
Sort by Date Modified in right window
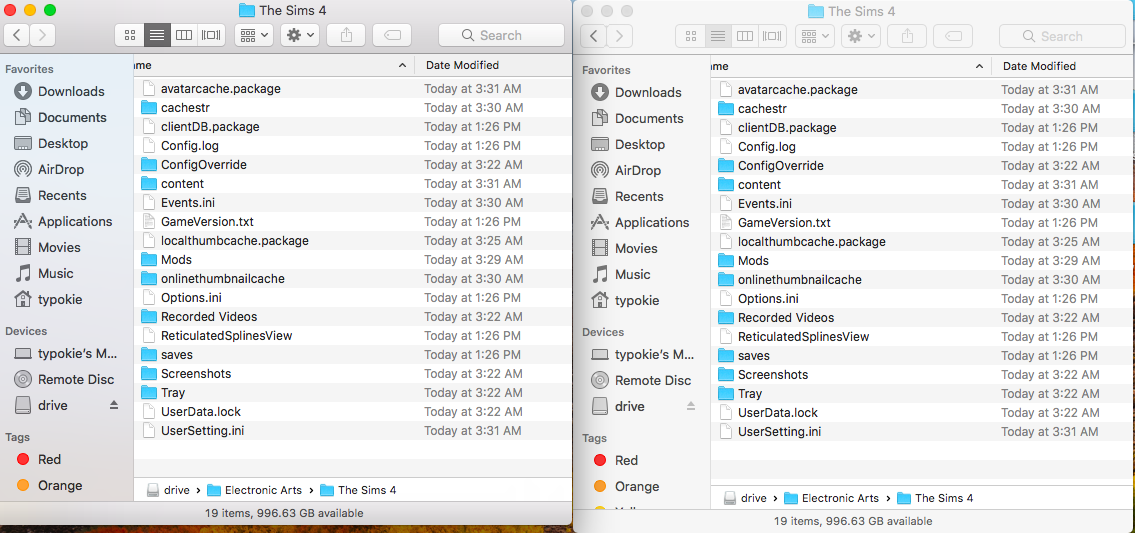coord(1039,66)
